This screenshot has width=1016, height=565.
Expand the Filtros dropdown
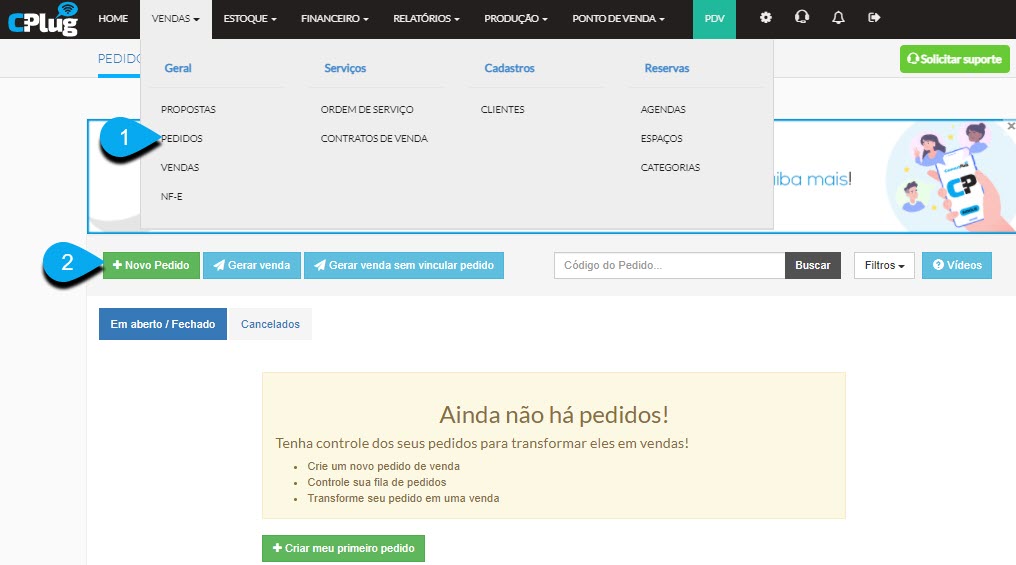click(x=884, y=265)
